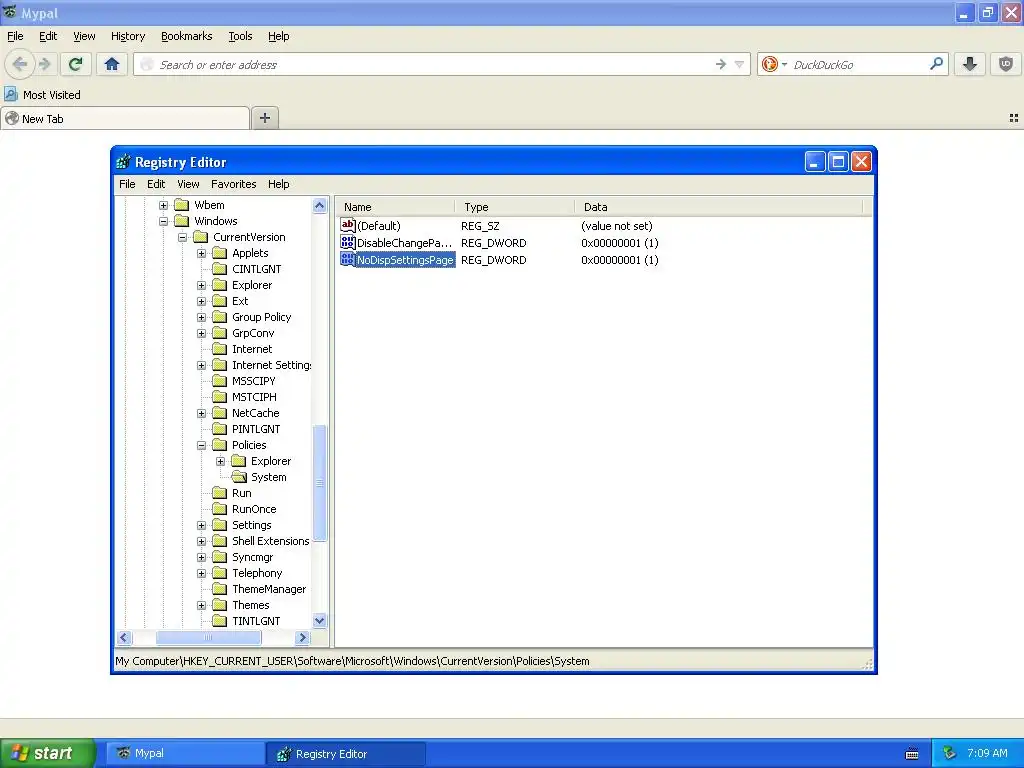1024x768 pixels.
Task: Click the uBlock shield icon in Mypal
Action: click(1006, 64)
